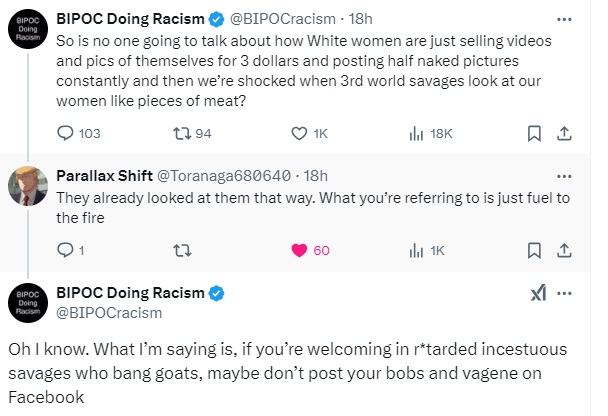Open the 18h timestamp on the first tweet
608x416 pixels.
360,19
